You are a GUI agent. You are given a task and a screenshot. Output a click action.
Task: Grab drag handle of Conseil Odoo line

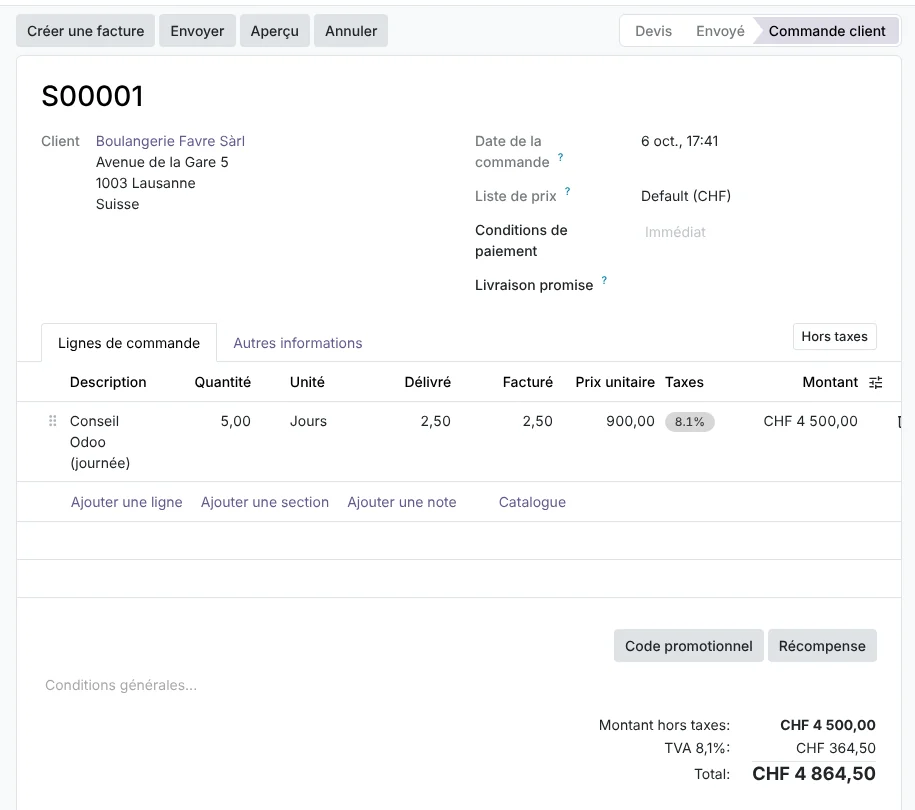point(53,421)
